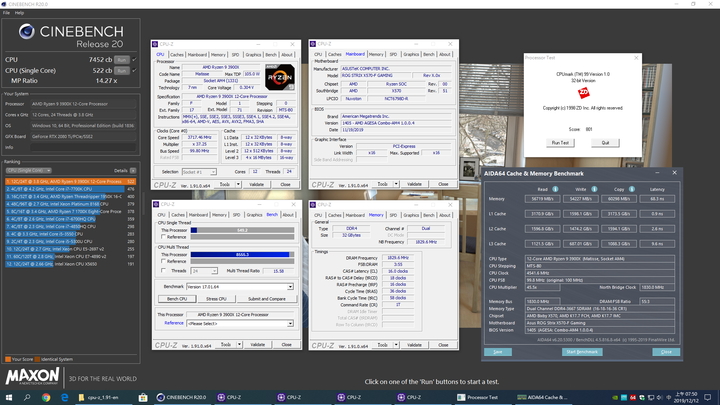
Task: Click the info icon next to Write in AIDA64
Action: tap(594, 189)
